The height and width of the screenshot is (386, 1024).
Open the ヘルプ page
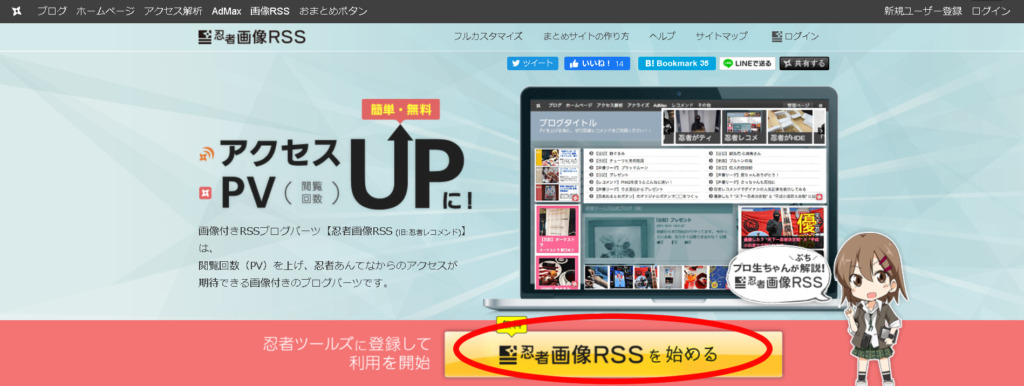click(662, 37)
